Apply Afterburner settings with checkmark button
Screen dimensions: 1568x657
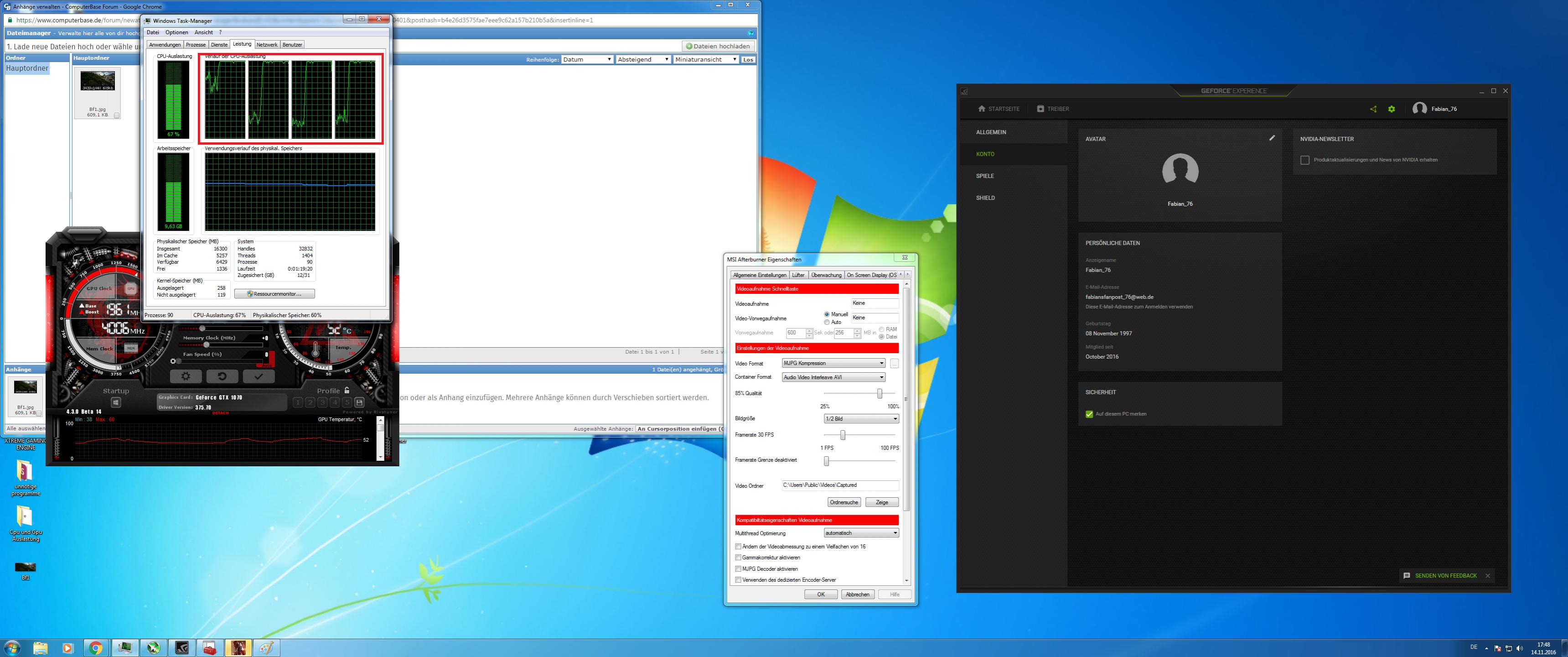(x=259, y=376)
